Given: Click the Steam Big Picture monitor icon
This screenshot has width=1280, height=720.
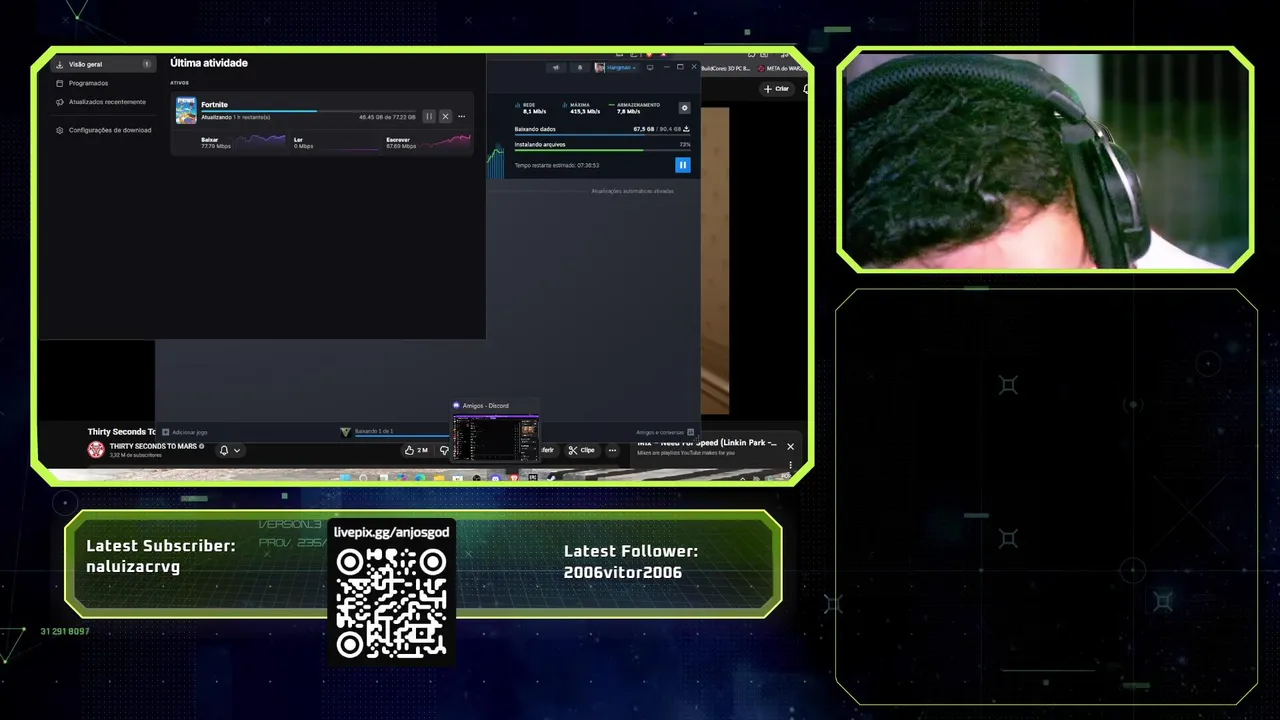Looking at the screenshot, I should tap(650, 67).
